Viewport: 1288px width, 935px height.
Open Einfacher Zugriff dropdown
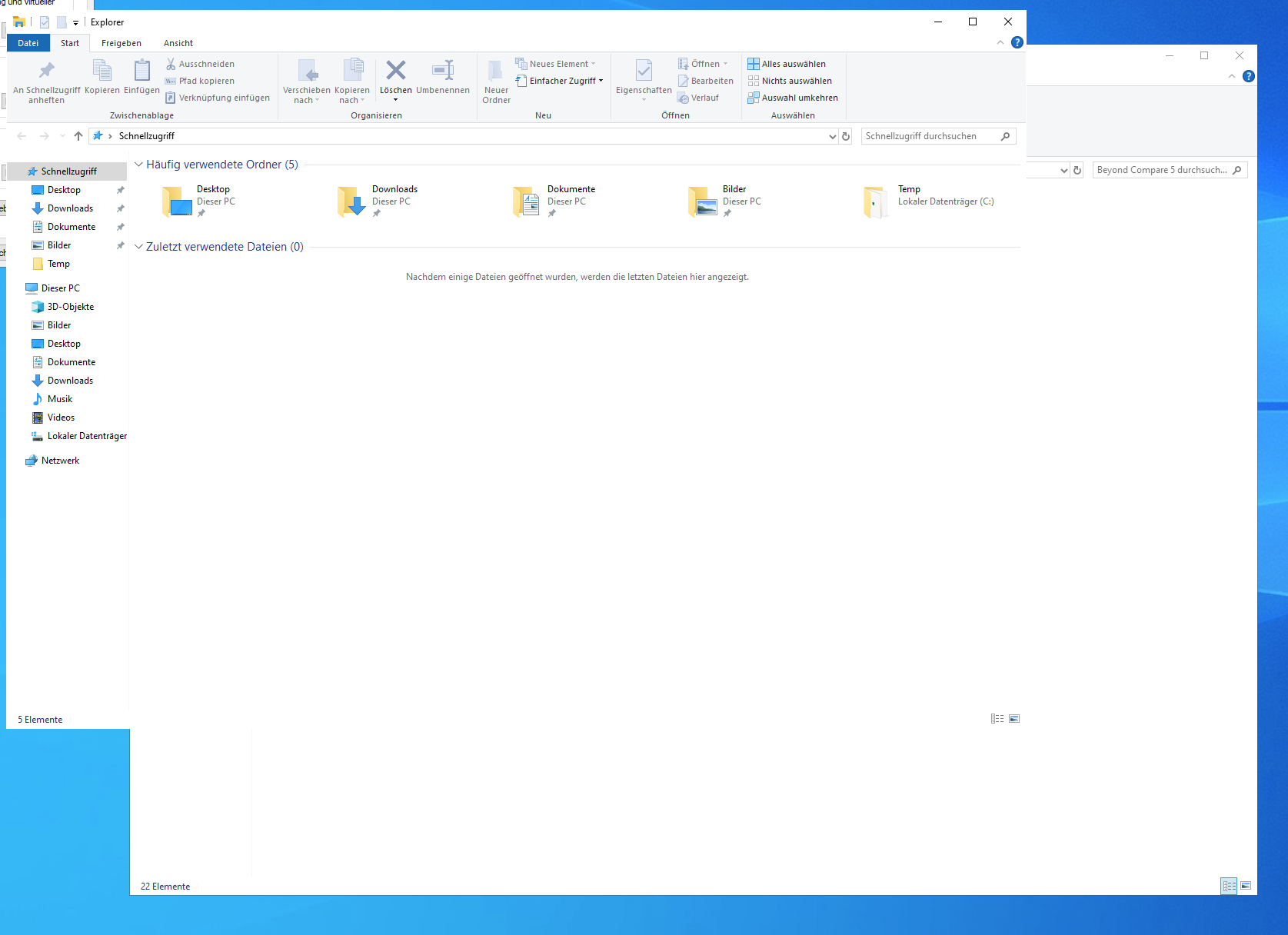pyautogui.click(x=560, y=81)
